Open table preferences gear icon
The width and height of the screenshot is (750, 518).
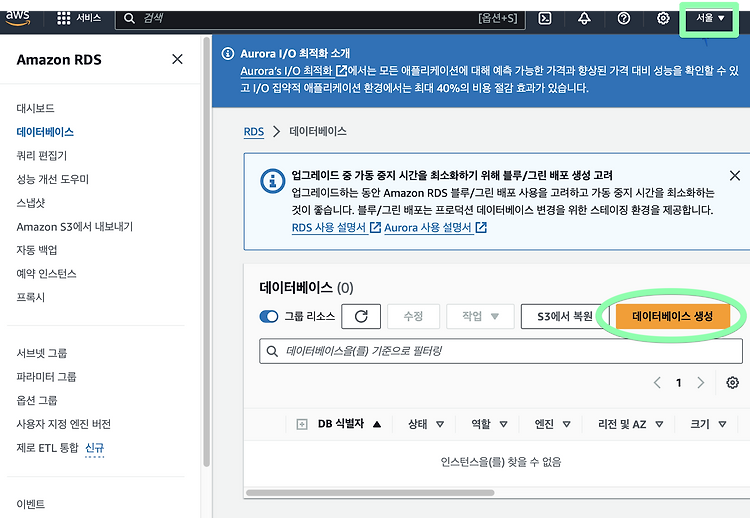tap(732, 383)
